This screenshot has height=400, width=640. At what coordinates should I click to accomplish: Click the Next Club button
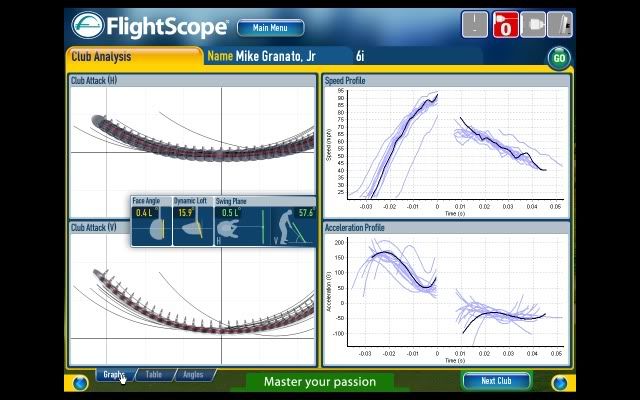pos(496,381)
